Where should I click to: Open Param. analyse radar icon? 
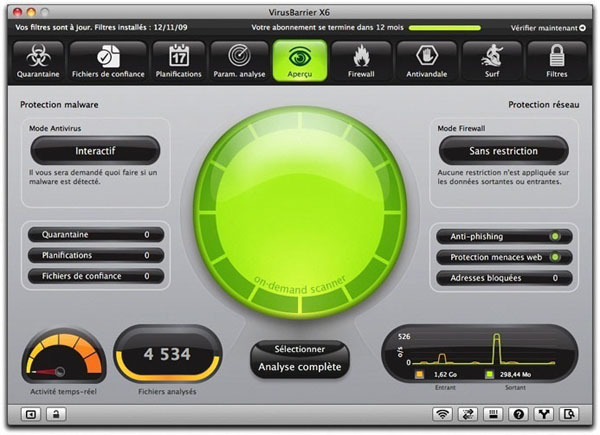pos(239,61)
